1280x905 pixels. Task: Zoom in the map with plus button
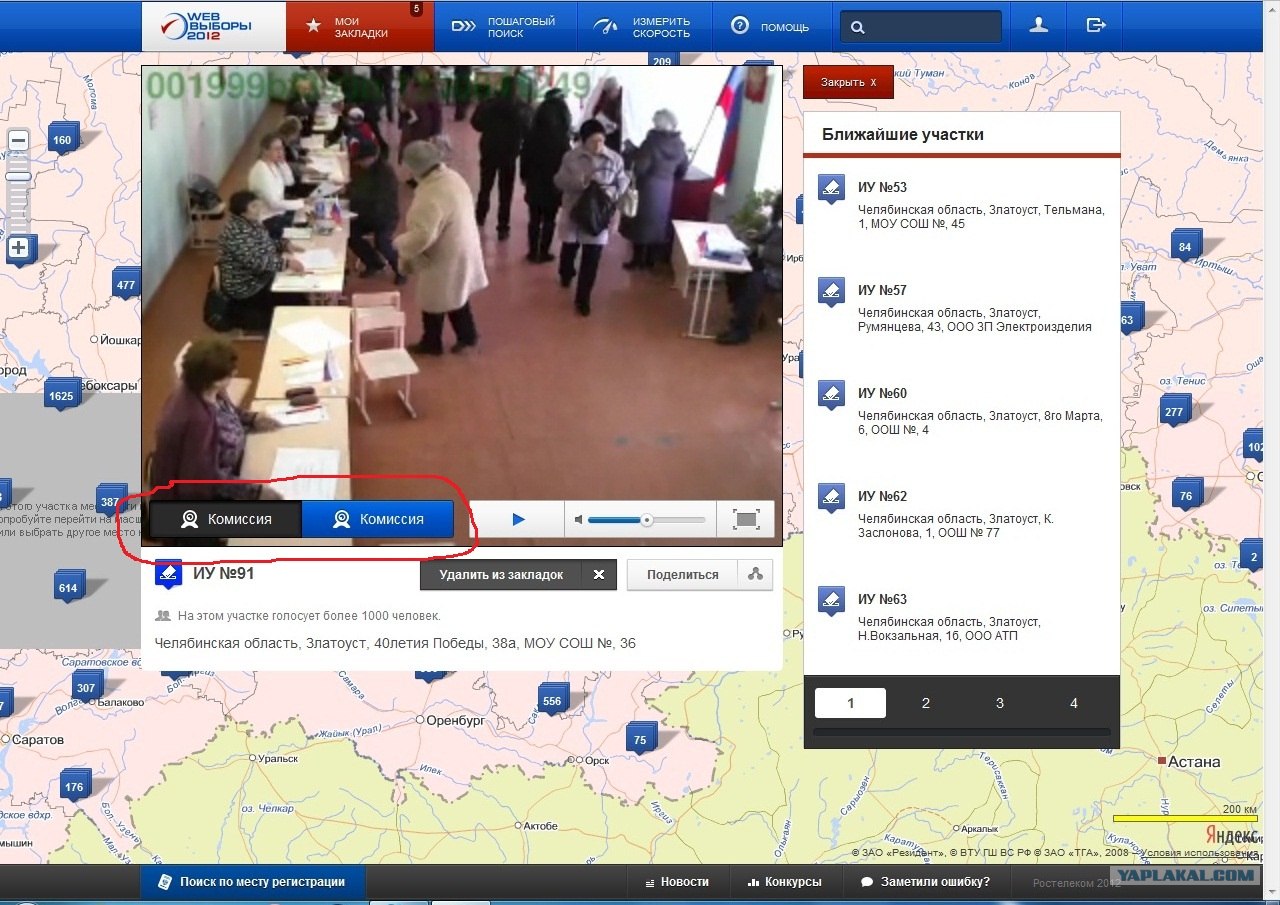point(18,247)
